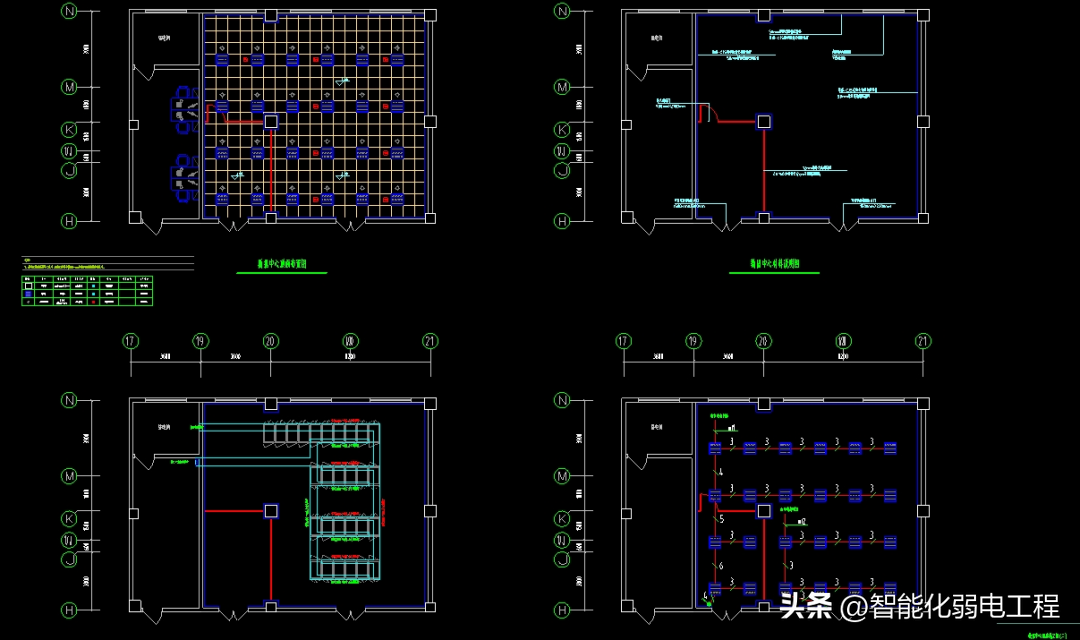Click axis bubble M of top-right plan
This screenshot has height=640, width=1080.
[x=563, y=87]
